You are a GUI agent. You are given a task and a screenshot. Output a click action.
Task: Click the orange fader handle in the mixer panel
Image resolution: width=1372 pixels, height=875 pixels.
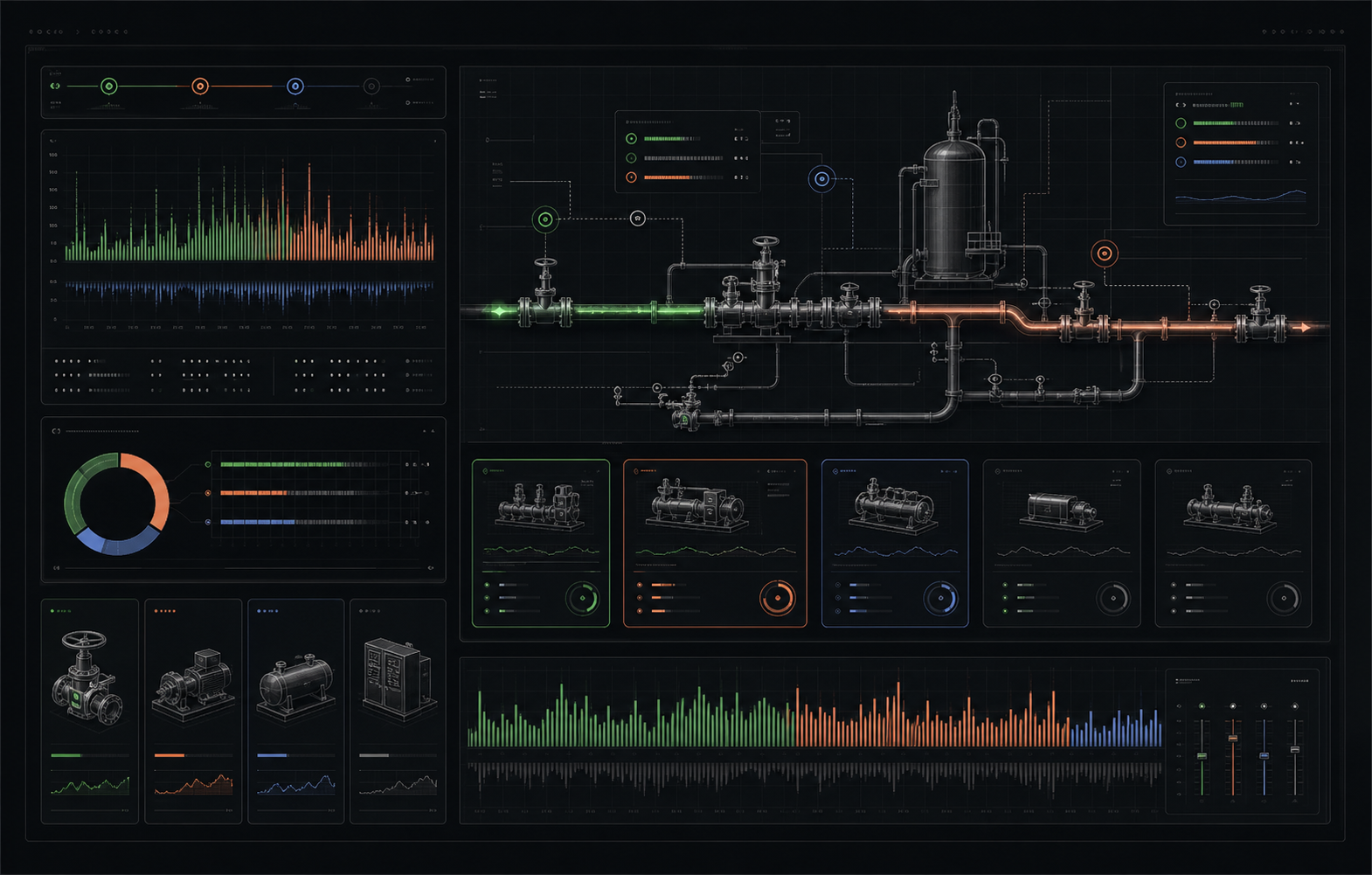click(1233, 739)
